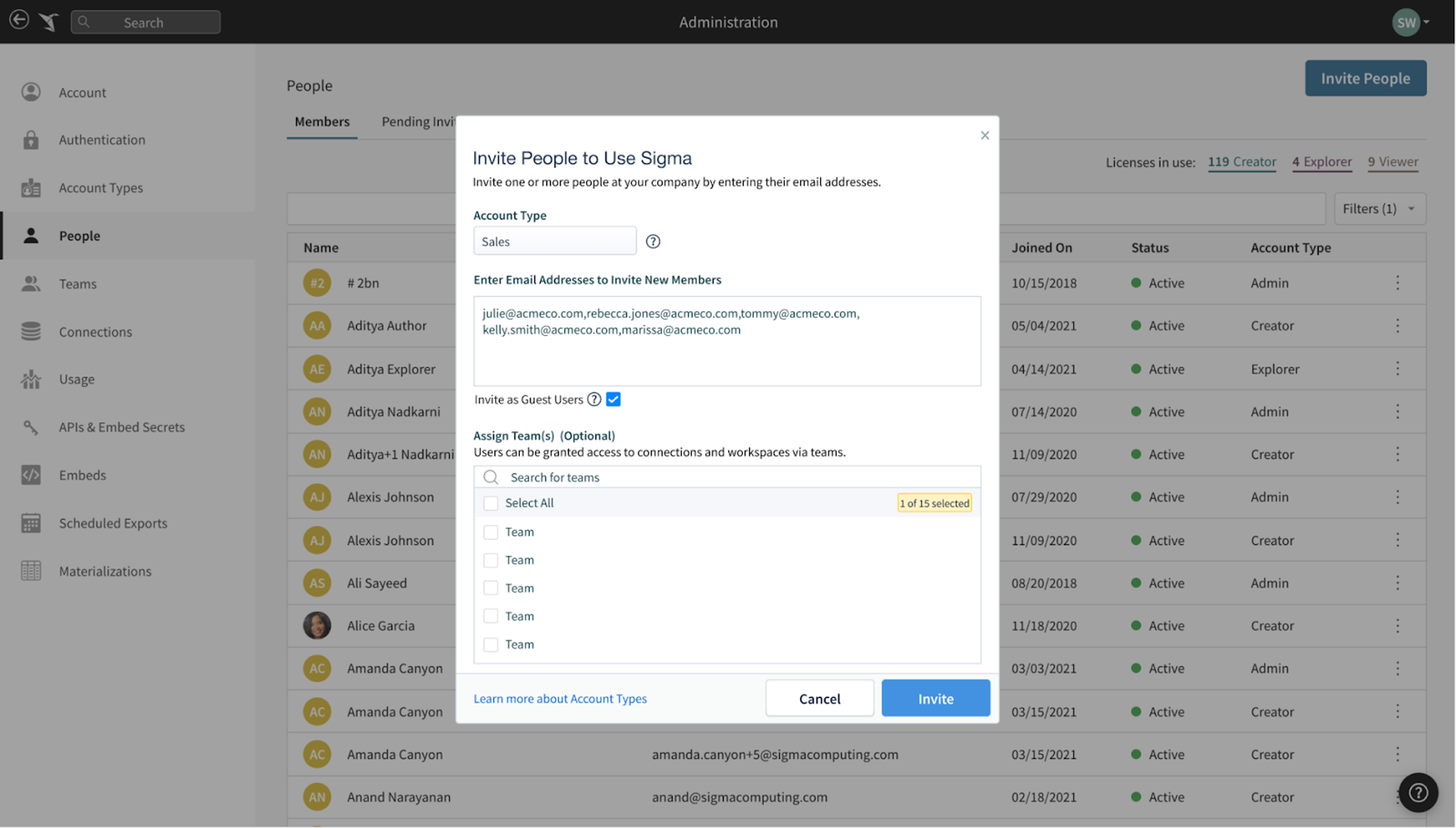Click the search magnifier icon in top bar
Image resolution: width=1456 pixels, height=828 pixels.
83,22
